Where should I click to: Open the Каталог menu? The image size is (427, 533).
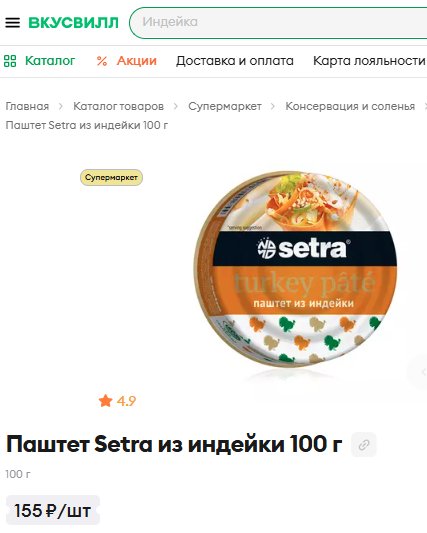click(x=50, y=61)
